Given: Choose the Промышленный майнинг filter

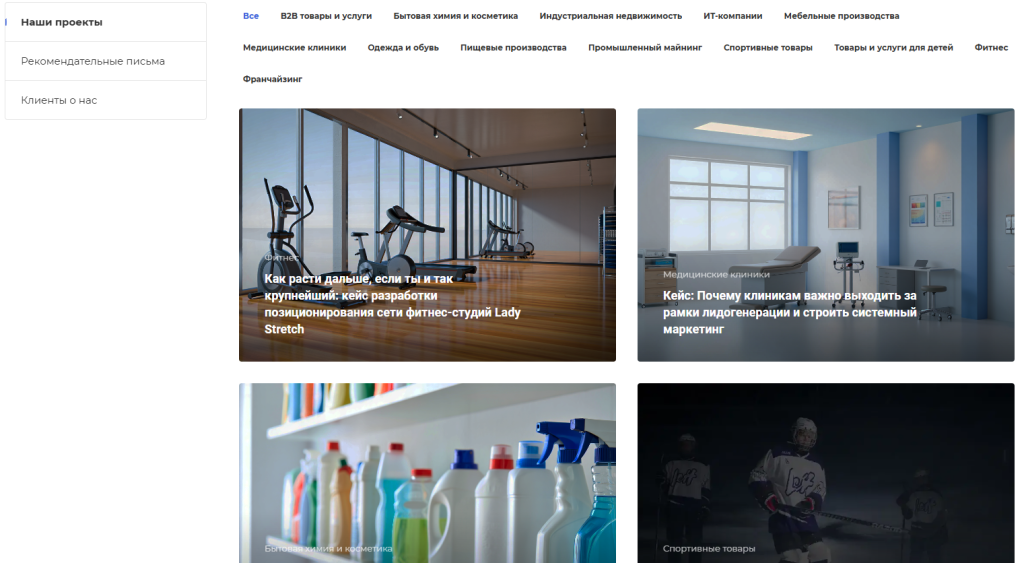Looking at the screenshot, I should [x=645, y=48].
